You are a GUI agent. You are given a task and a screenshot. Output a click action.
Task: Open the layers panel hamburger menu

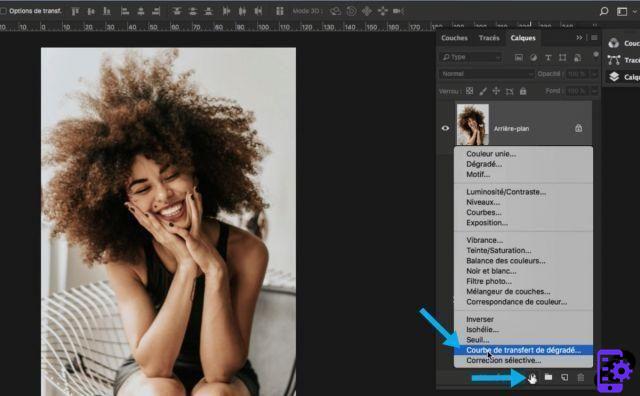(x=594, y=38)
